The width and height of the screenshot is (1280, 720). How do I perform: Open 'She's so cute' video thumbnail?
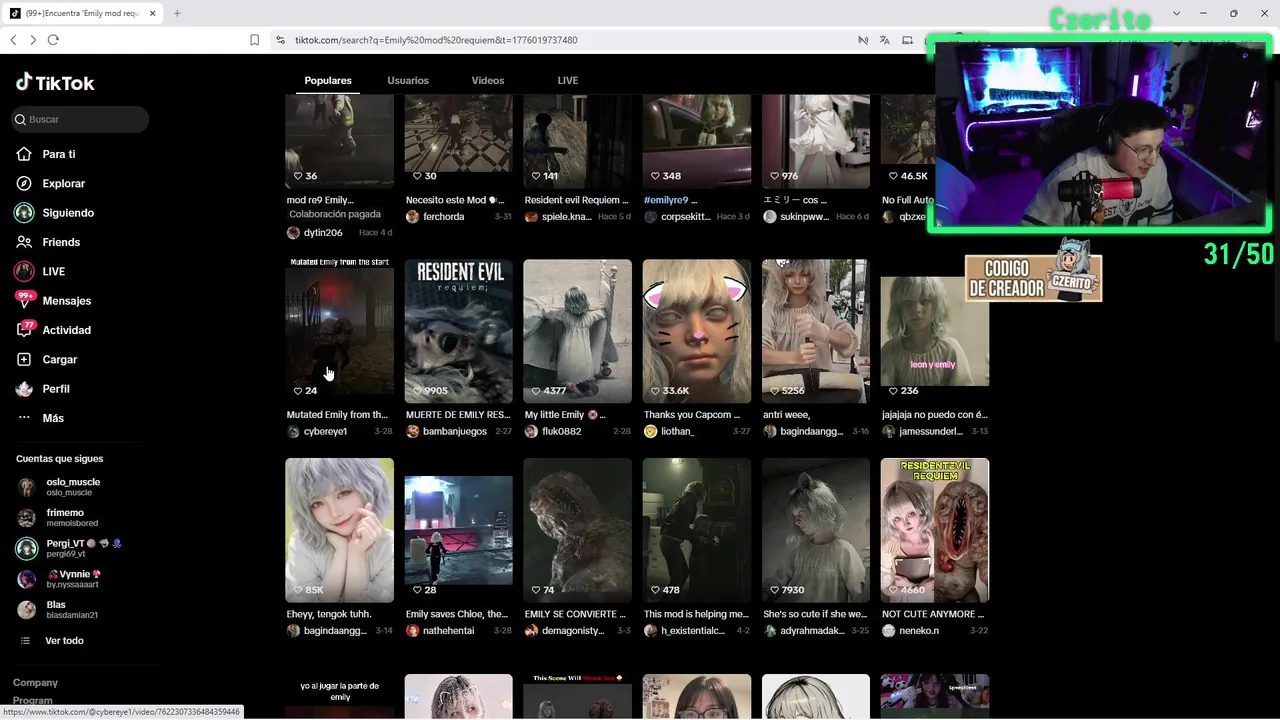point(815,530)
